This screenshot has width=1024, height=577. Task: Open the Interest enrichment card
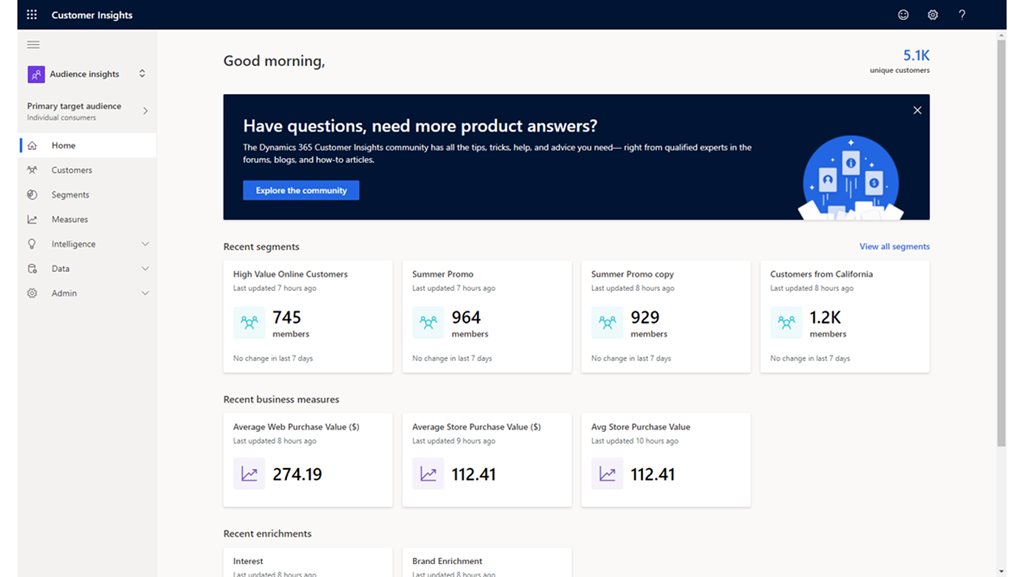[308, 563]
